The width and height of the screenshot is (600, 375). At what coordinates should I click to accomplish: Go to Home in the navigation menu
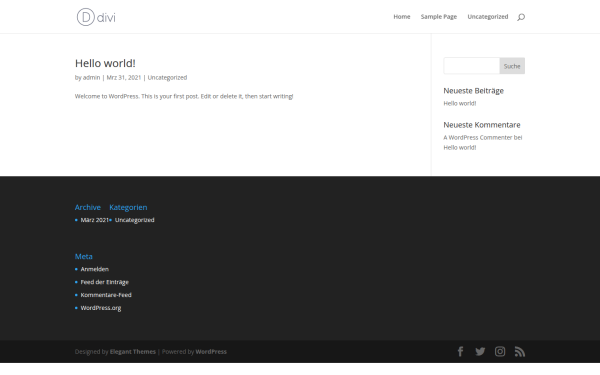click(402, 17)
